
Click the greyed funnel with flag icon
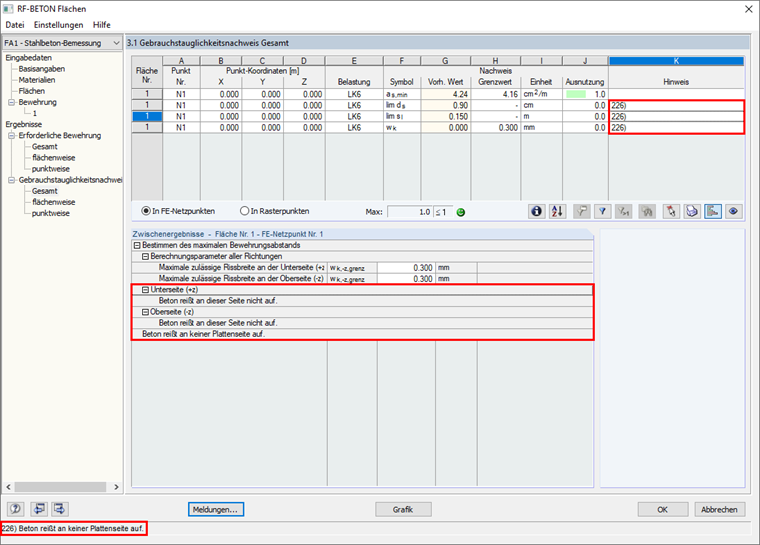pos(581,211)
